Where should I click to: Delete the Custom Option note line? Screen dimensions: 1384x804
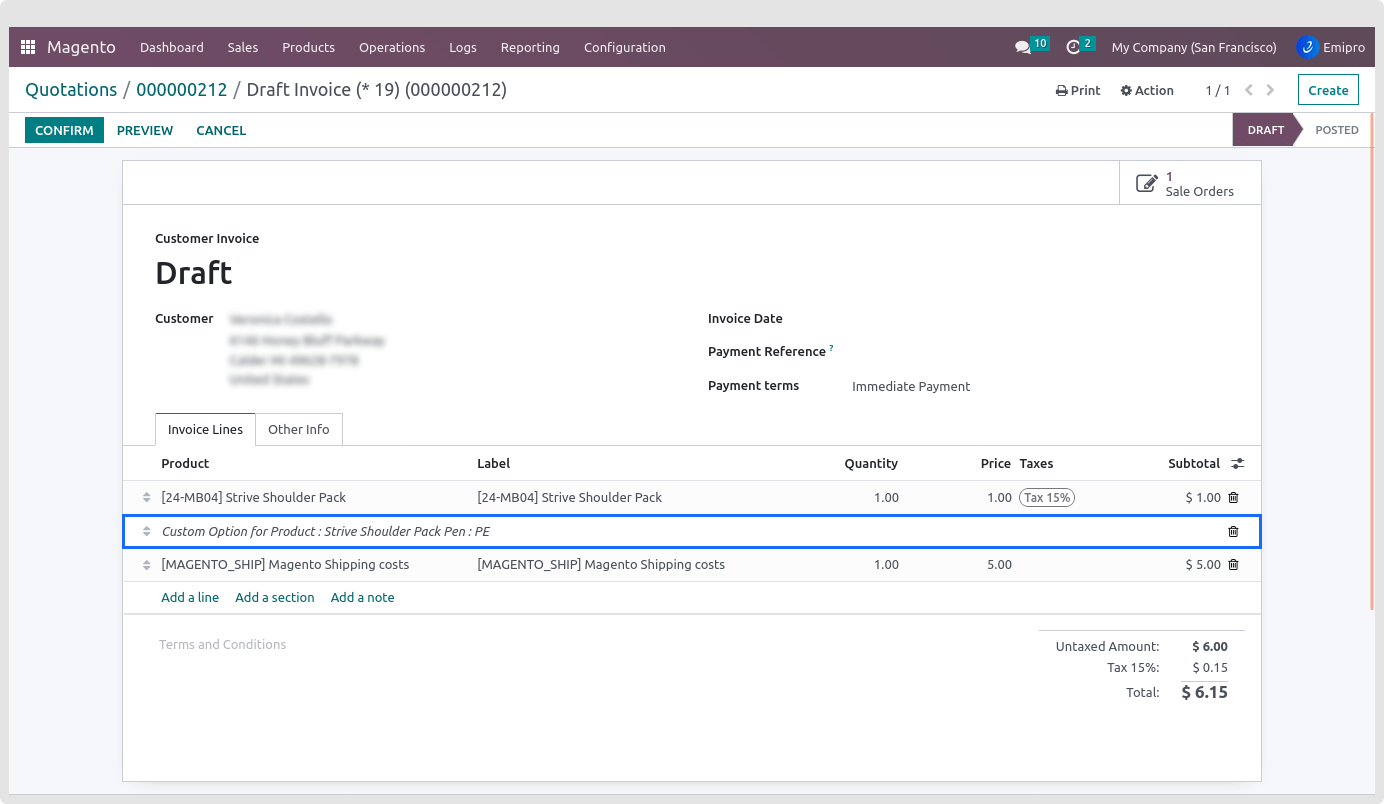(1233, 532)
